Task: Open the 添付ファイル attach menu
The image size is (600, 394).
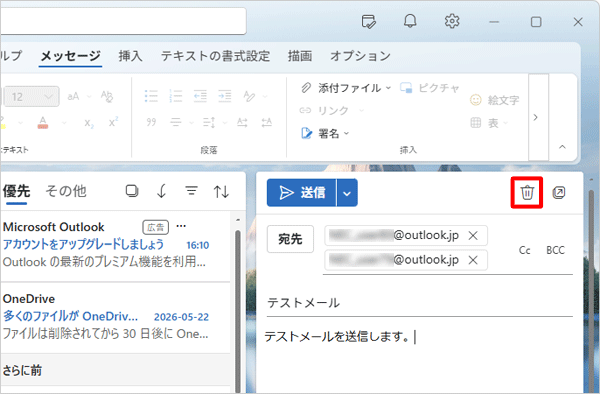Action: pos(346,88)
